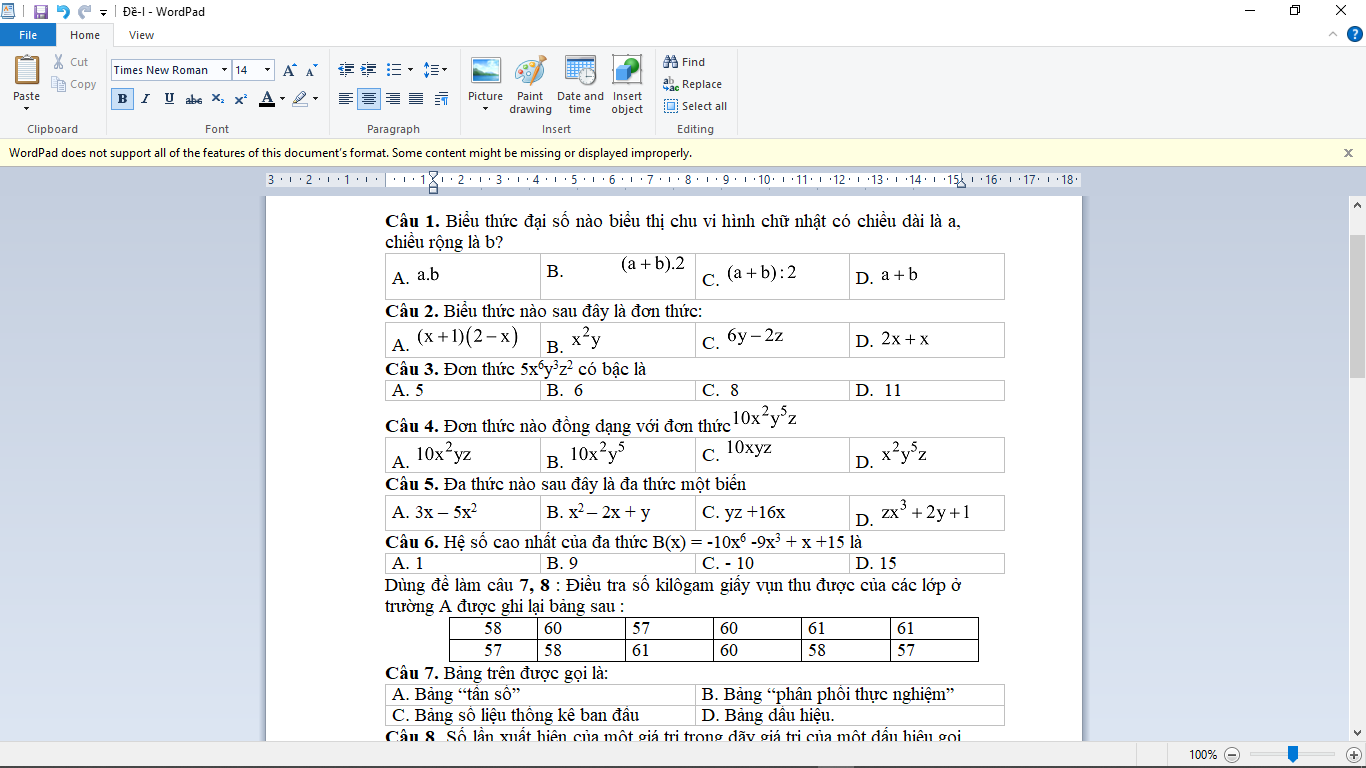
Task: Open the WordPad Help icon
Action: click(1355, 34)
